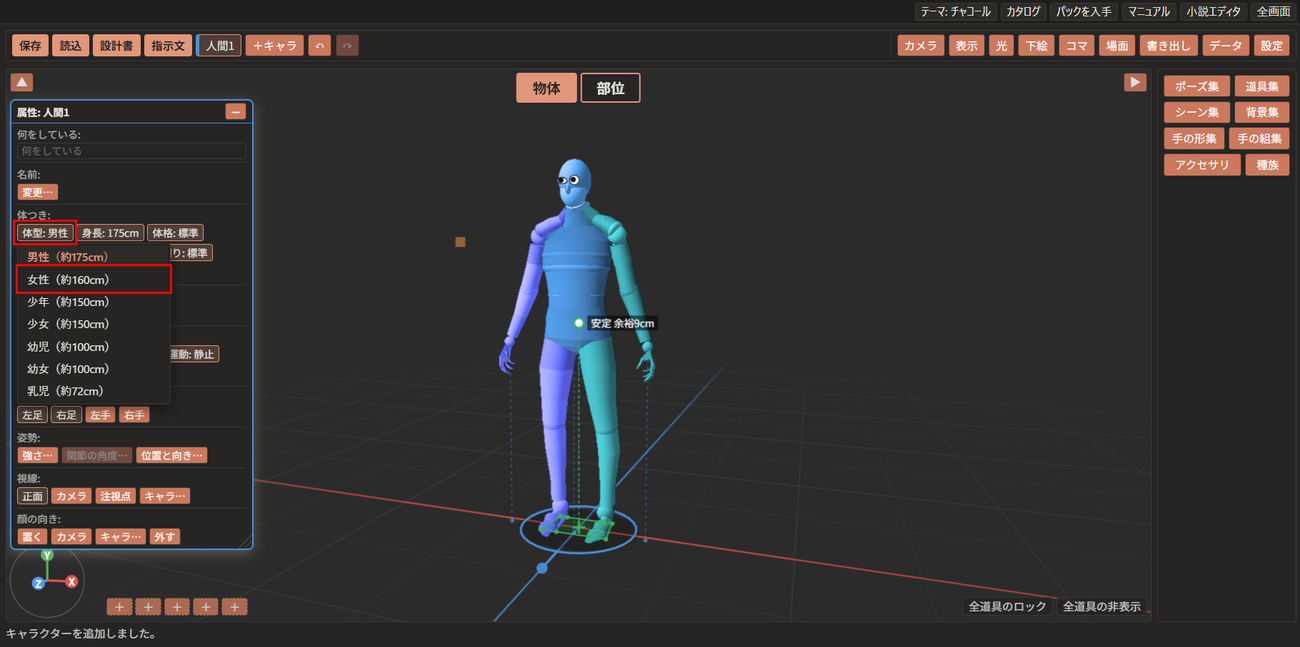Image resolution: width=1300 pixels, height=647 pixels.
Task: Choose 少年（約150cm） from the body type list
Action: (94, 302)
